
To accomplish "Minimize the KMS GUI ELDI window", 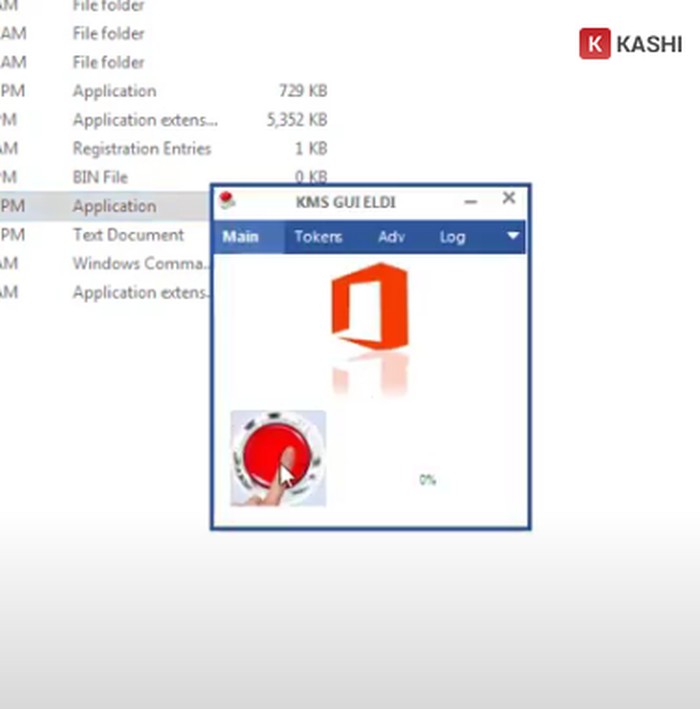I will [471, 202].
